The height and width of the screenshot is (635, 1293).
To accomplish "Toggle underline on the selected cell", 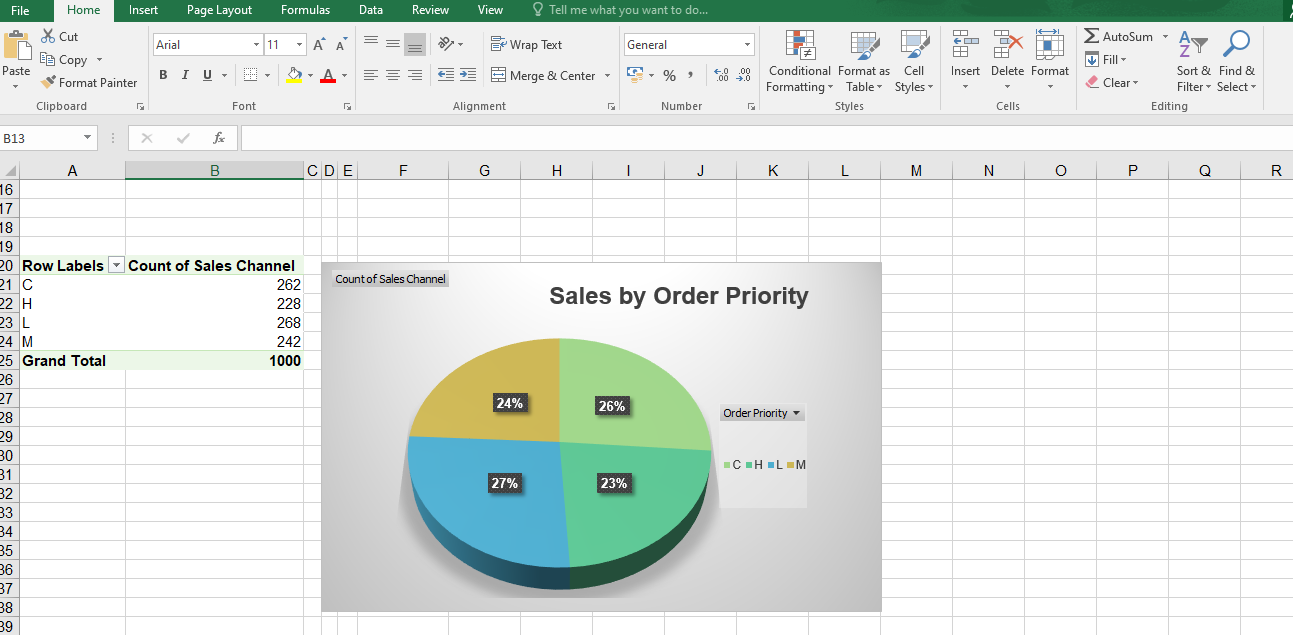I will pyautogui.click(x=206, y=75).
